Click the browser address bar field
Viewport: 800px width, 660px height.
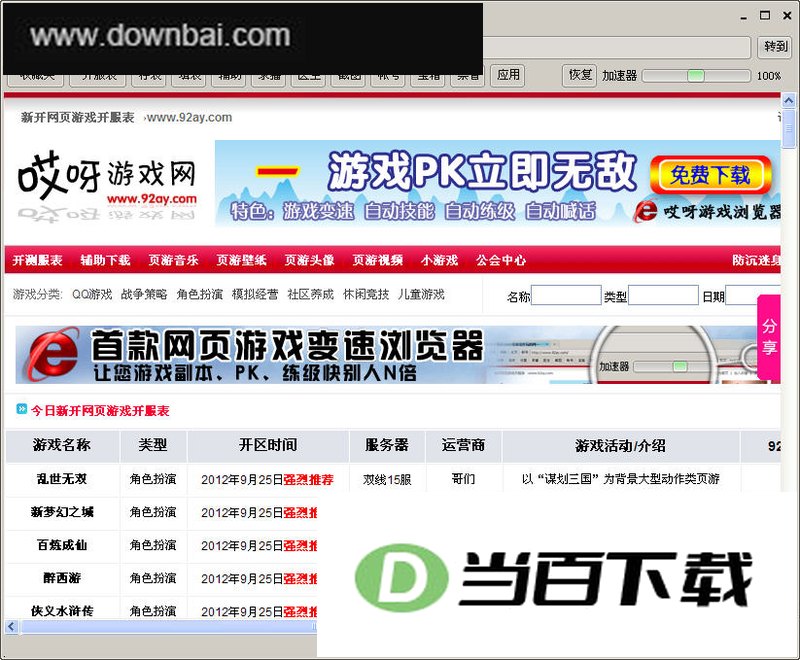pos(616,47)
